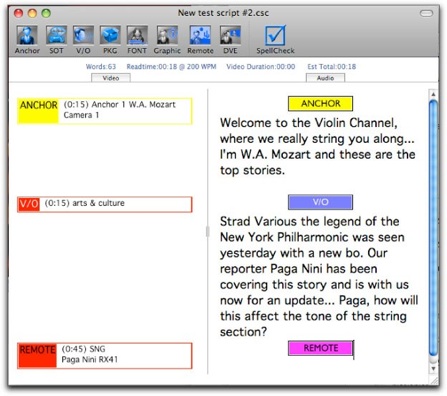Add a Graphic element from the toolbar
The width and height of the screenshot is (447, 396).
[x=167, y=40]
